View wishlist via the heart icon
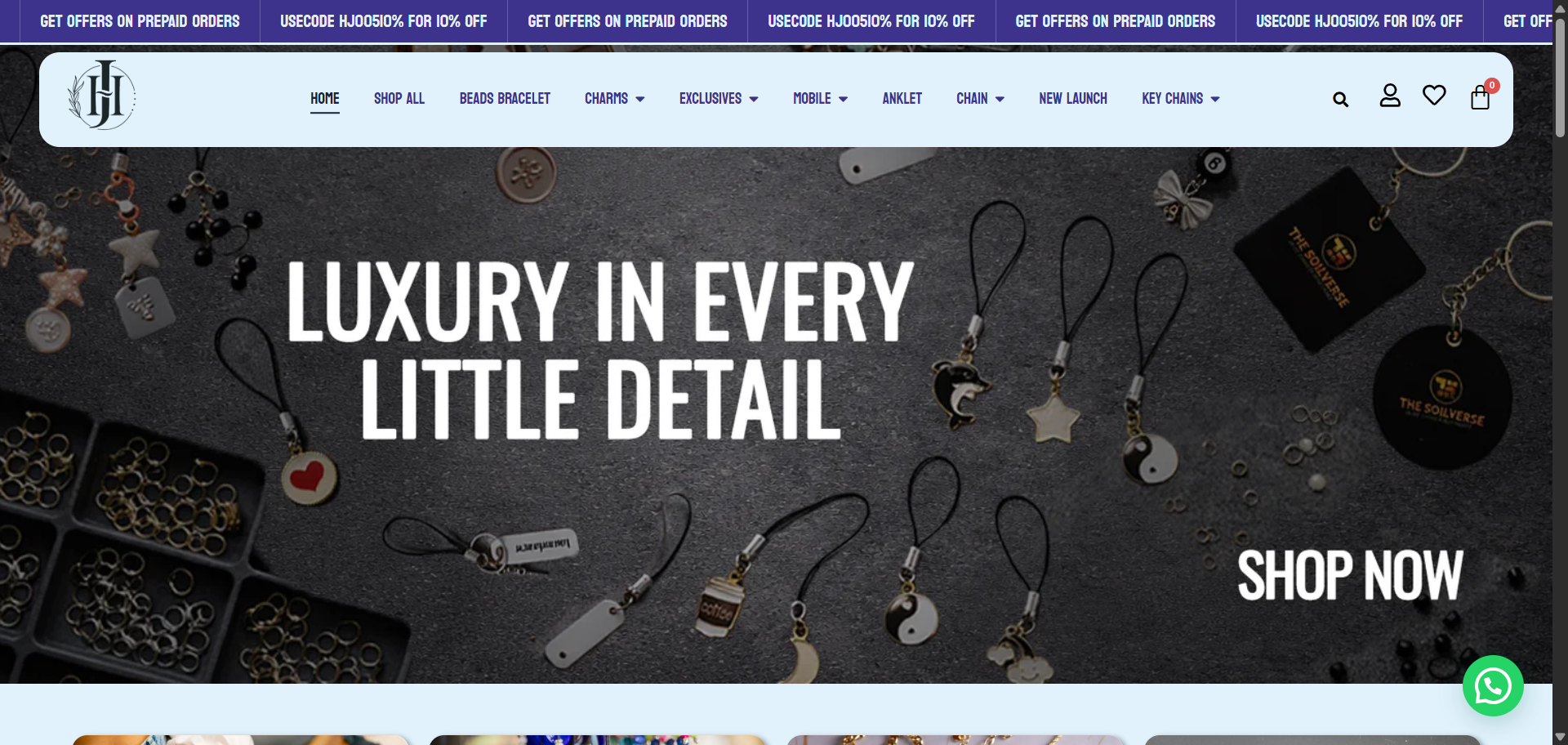 click(x=1434, y=96)
